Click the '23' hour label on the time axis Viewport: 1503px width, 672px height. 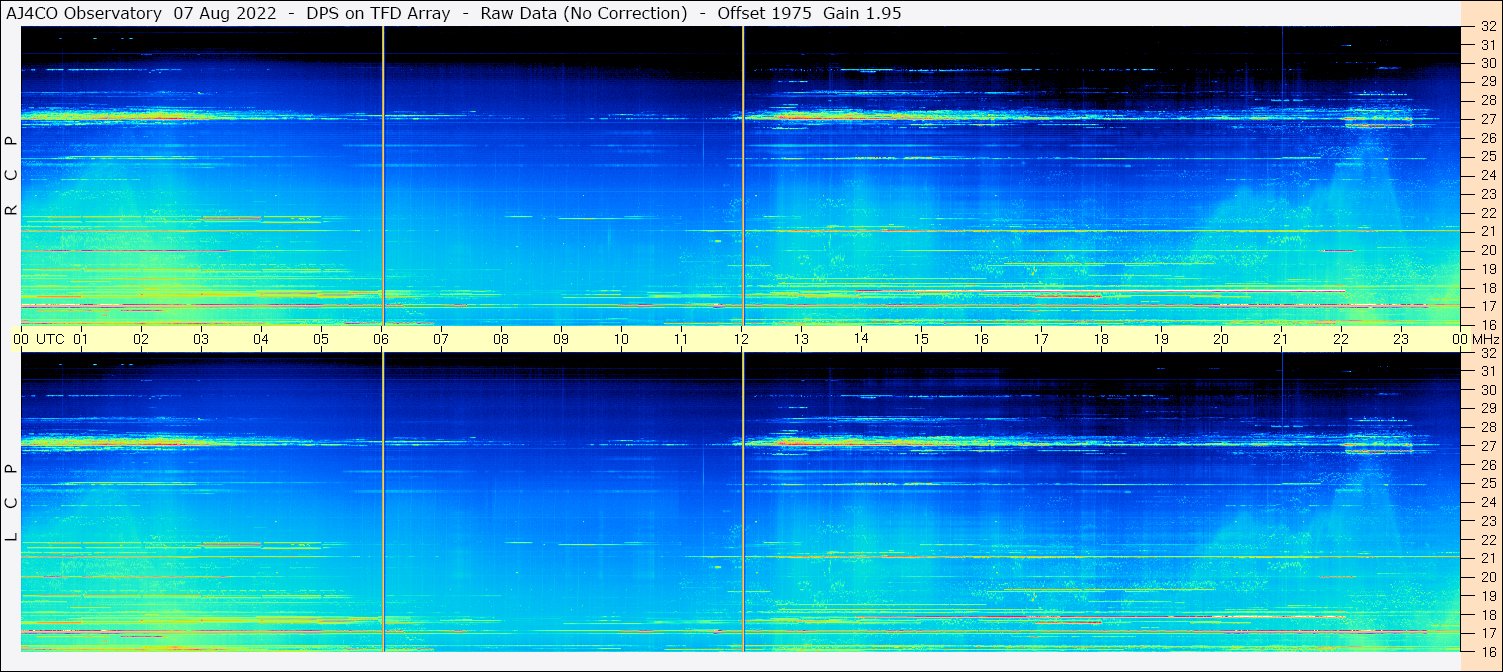pyautogui.click(x=1401, y=339)
